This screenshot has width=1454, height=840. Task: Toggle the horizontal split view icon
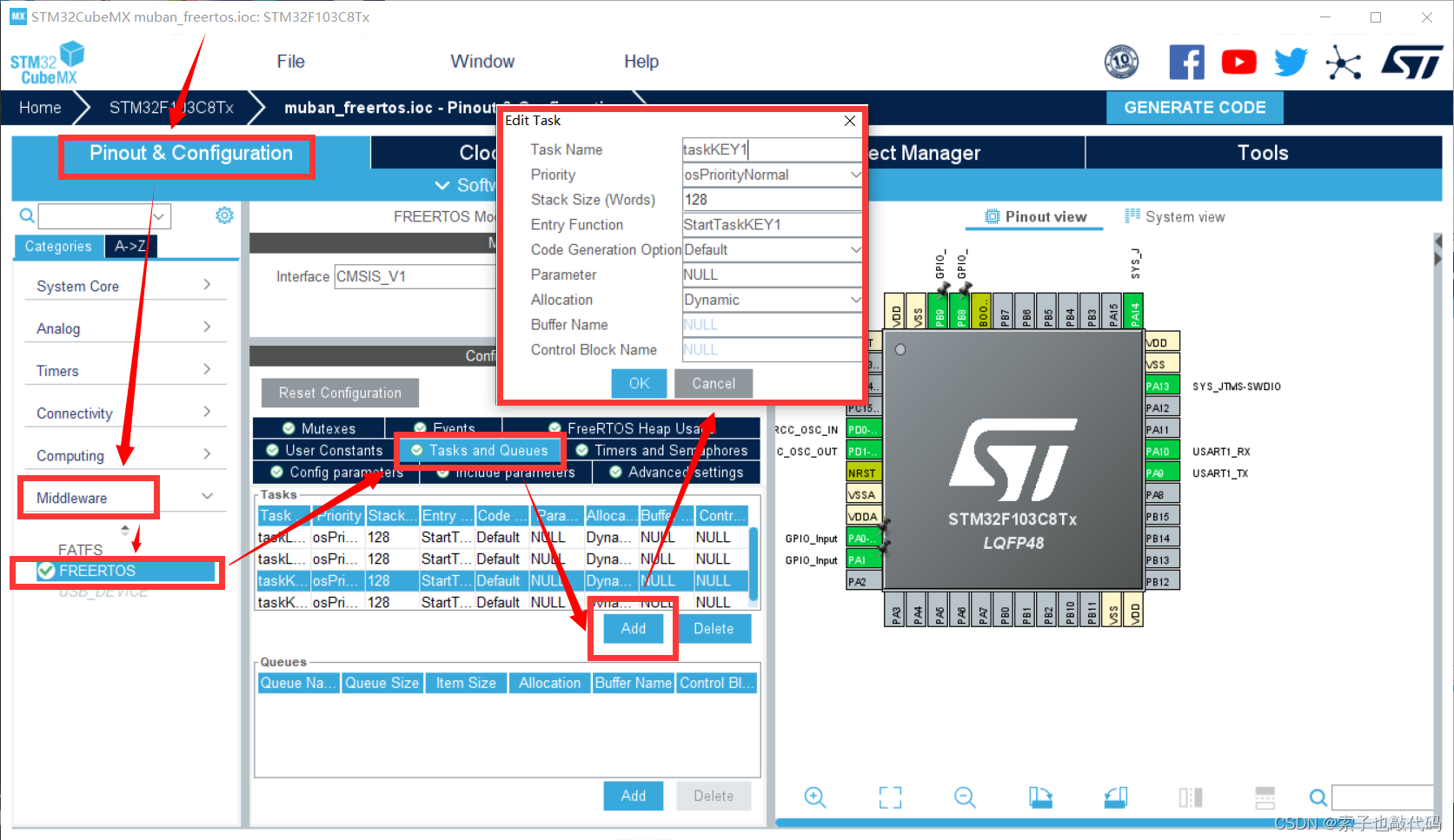(1265, 797)
